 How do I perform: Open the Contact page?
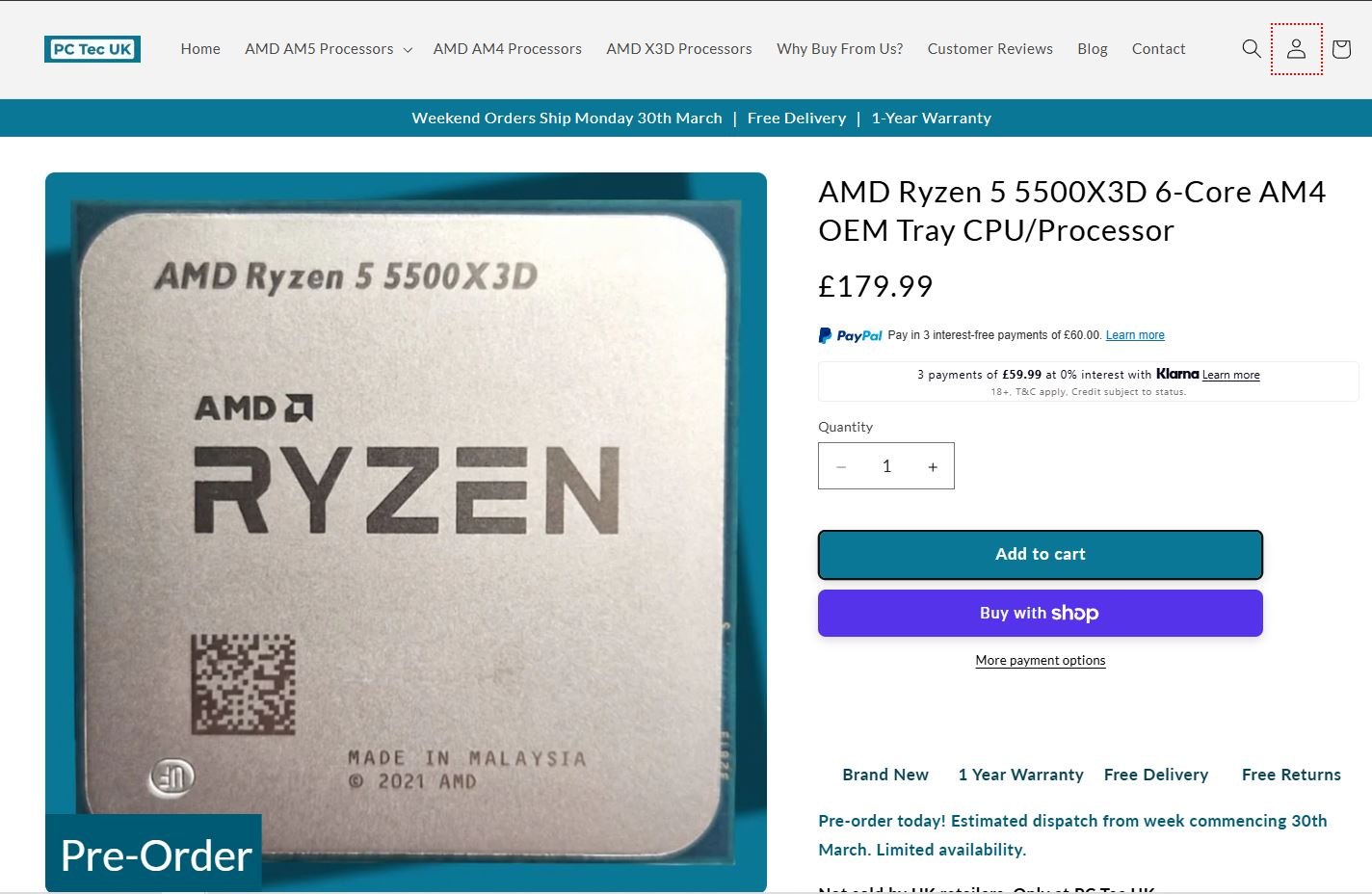(x=1158, y=49)
